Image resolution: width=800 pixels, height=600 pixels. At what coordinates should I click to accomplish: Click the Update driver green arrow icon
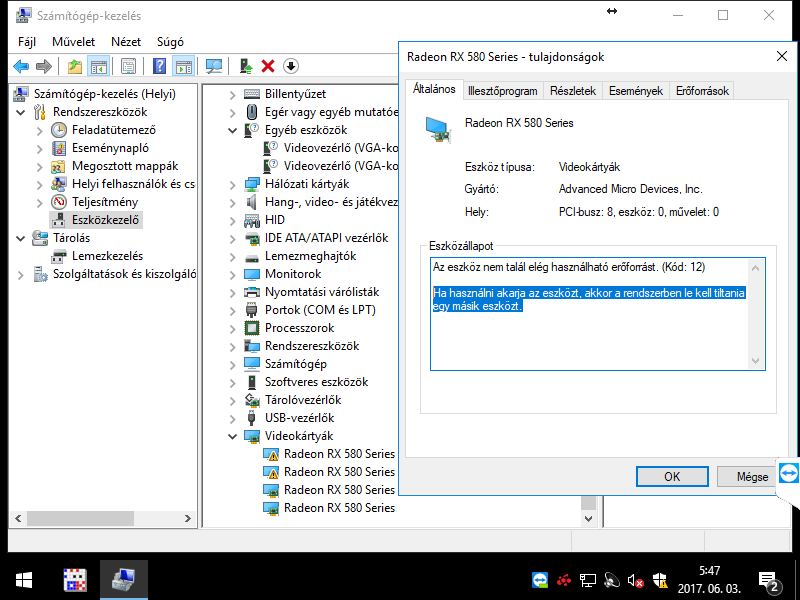(x=246, y=66)
